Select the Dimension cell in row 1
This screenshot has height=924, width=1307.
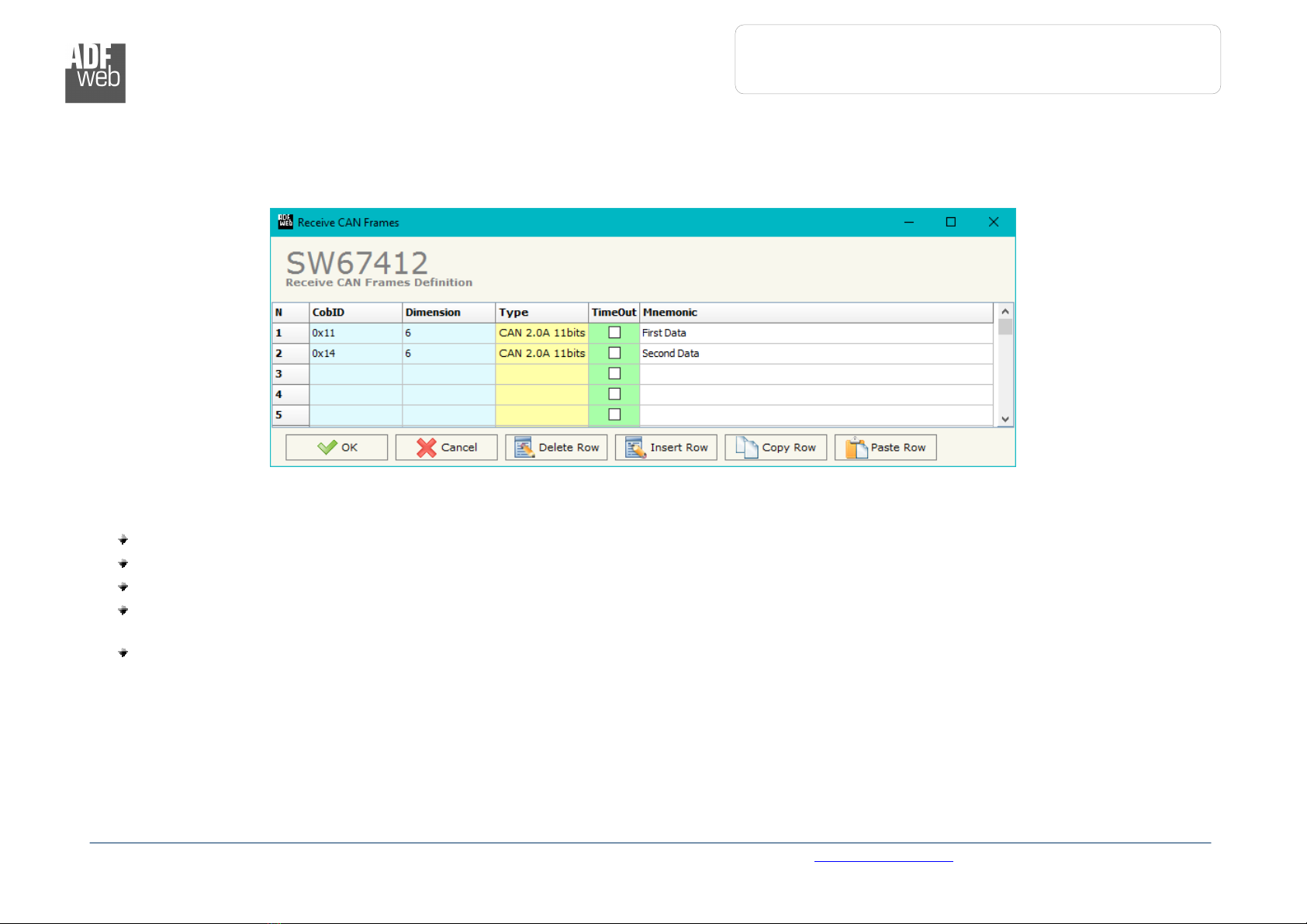pyautogui.click(x=448, y=333)
